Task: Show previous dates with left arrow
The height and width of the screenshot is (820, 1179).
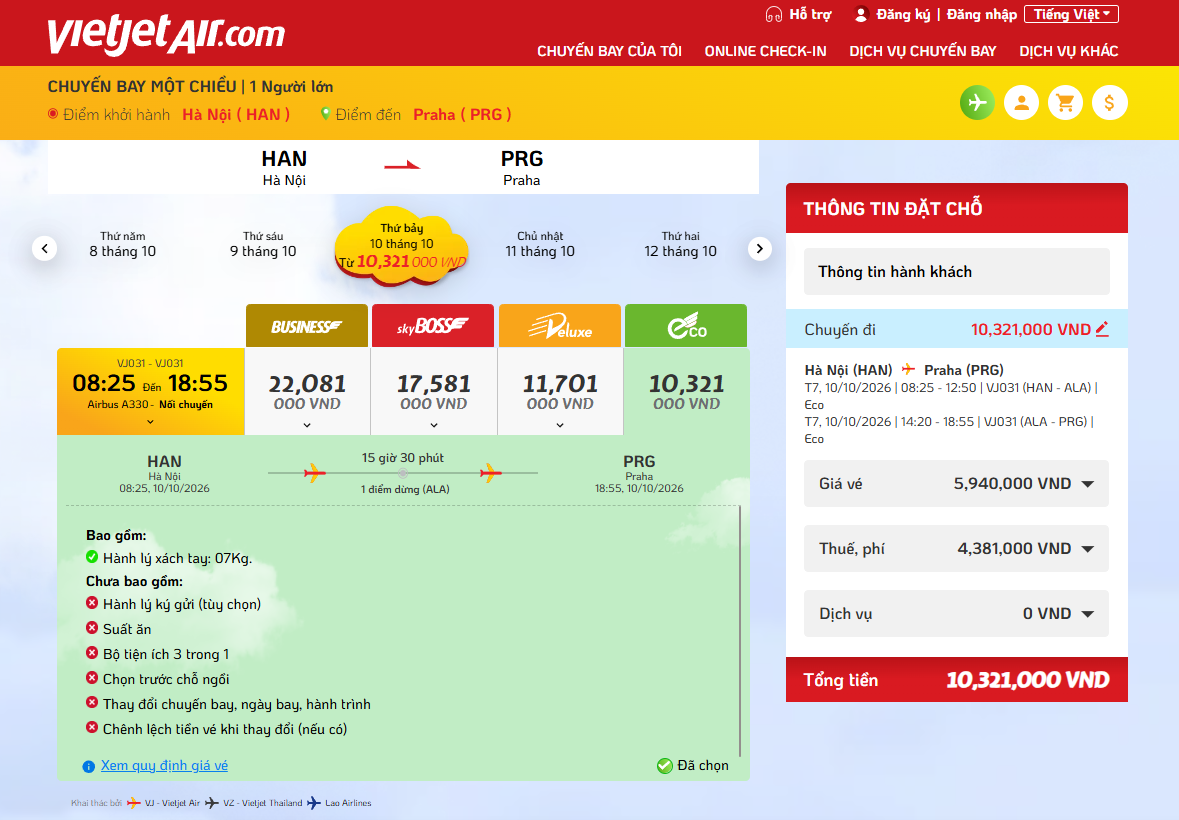Action: (44, 248)
